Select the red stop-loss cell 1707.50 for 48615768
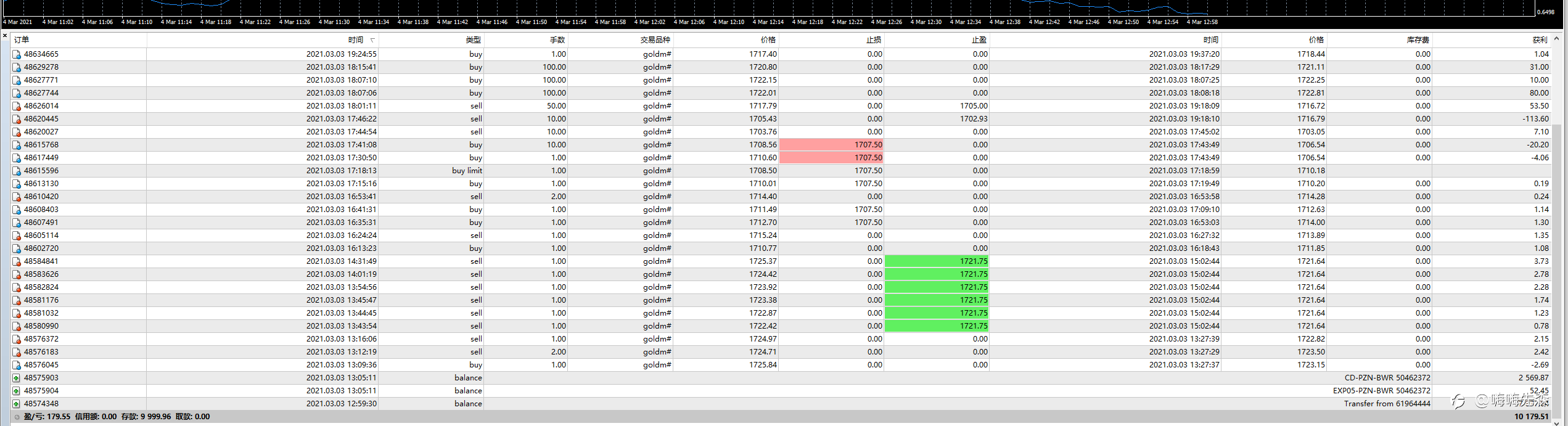The height and width of the screenshot is (426, 1568). (x=831, y=145)
